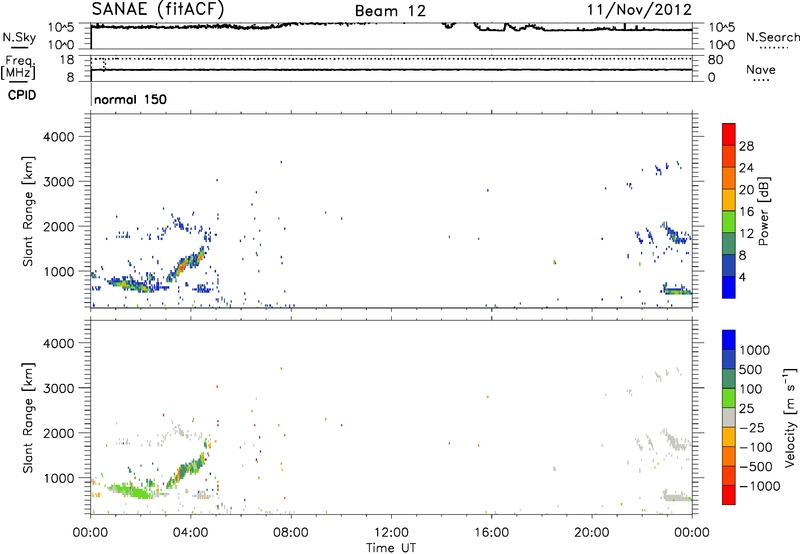Click the Beam 12 label
The image size is (800, 554).
[390, 11]
